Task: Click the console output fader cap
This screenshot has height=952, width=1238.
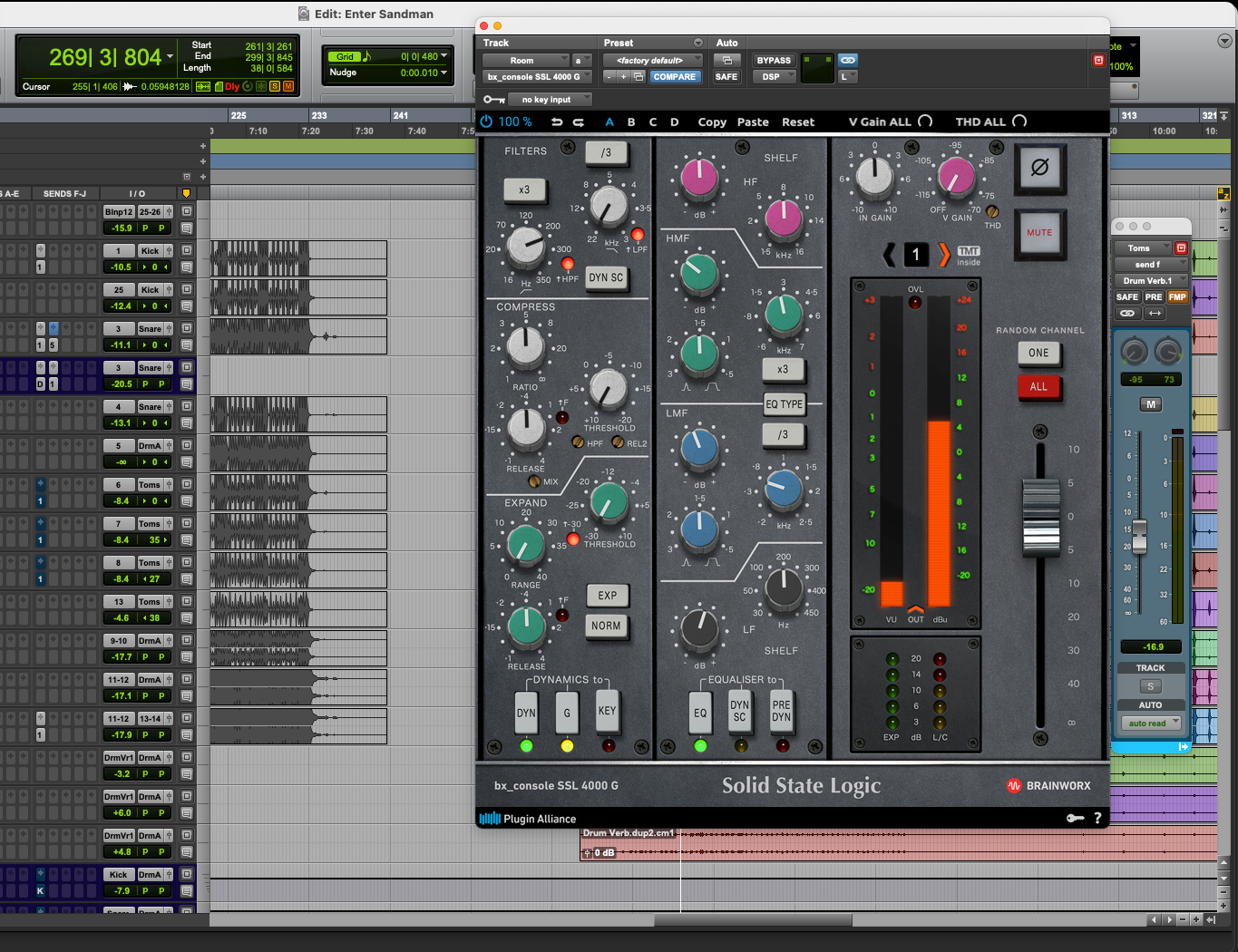Action: pos(1040,517)
